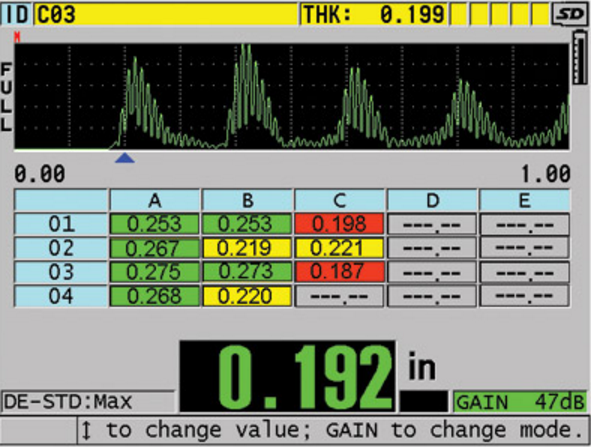
Task: Click red cell with 0.198
Action: click(x=339, y=224)
